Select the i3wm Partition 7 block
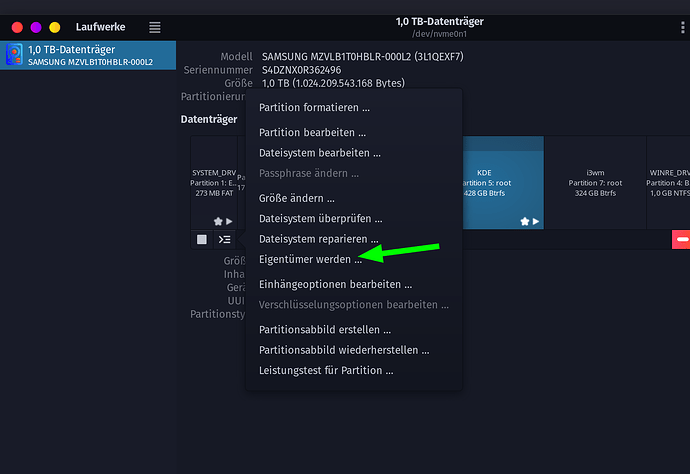Viewport: 690px width, 474px height. click(595, 183)
